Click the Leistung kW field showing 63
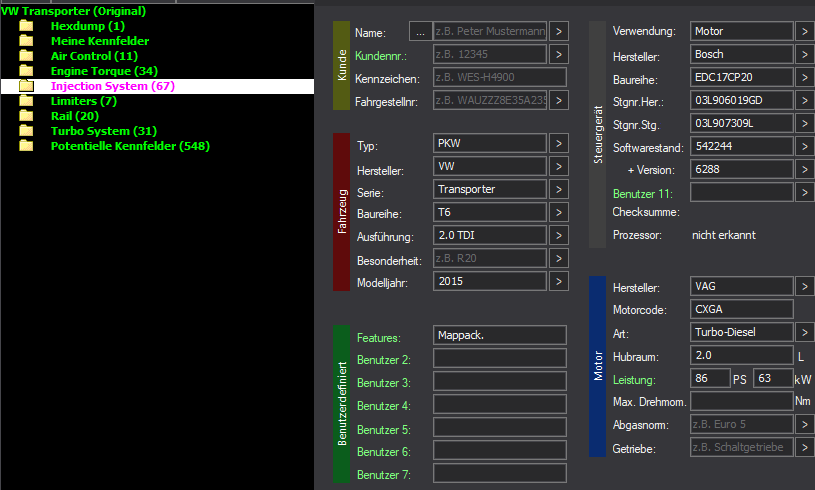 click(773, 378)
